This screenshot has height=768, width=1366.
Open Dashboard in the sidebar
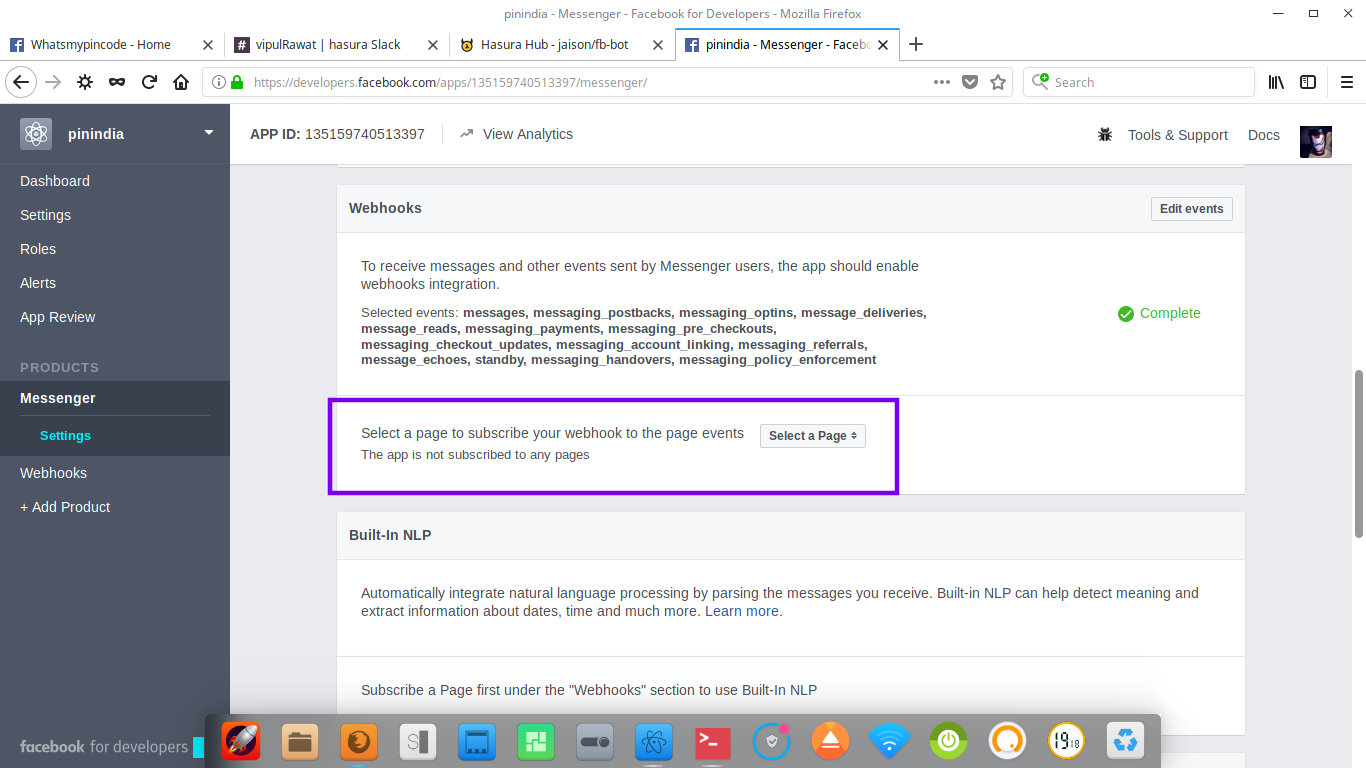point(55,181)
